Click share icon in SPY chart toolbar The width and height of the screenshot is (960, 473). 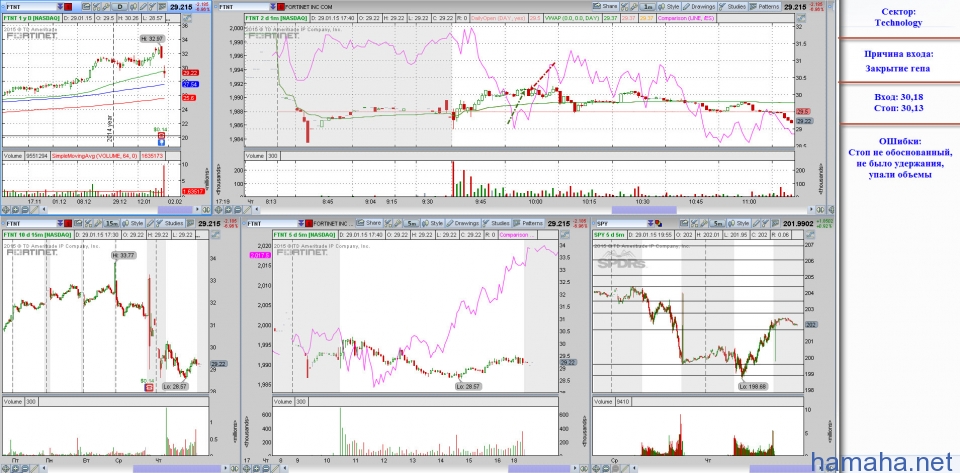click(684, 223)
